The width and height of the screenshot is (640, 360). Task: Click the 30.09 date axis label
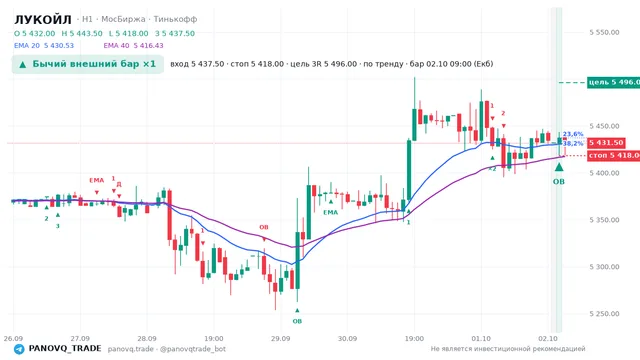tap(347, 339)
